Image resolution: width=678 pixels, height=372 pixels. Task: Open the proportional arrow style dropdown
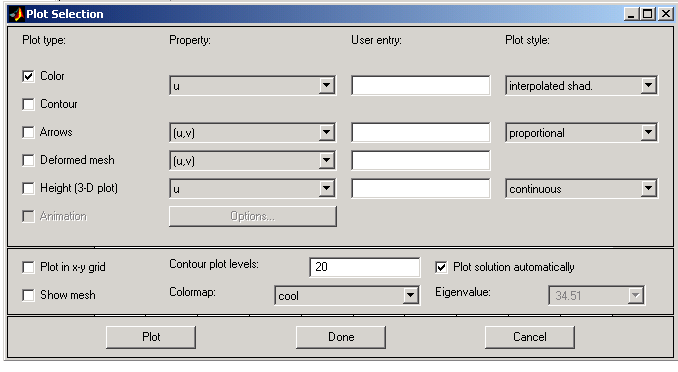point(582,132)
